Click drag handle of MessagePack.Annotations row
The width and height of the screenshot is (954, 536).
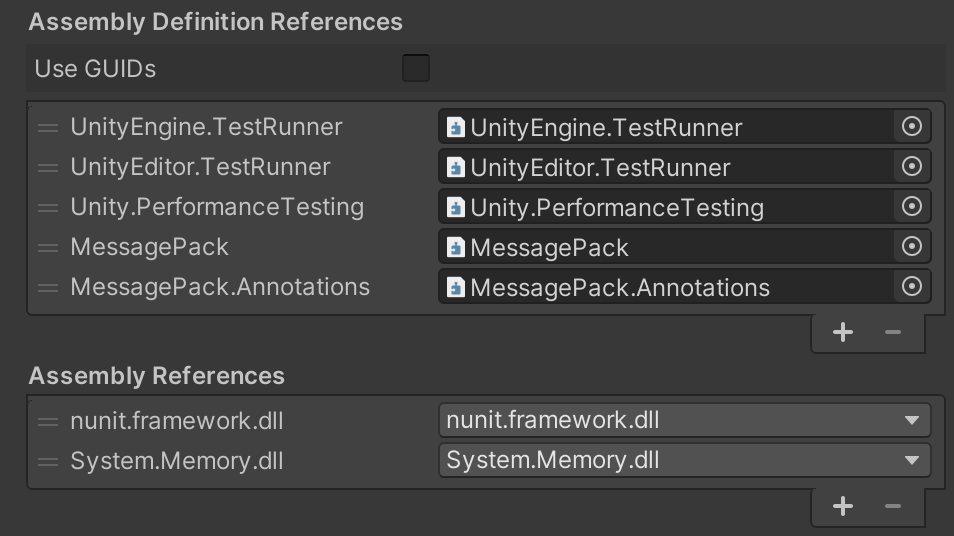click(48, 288)
